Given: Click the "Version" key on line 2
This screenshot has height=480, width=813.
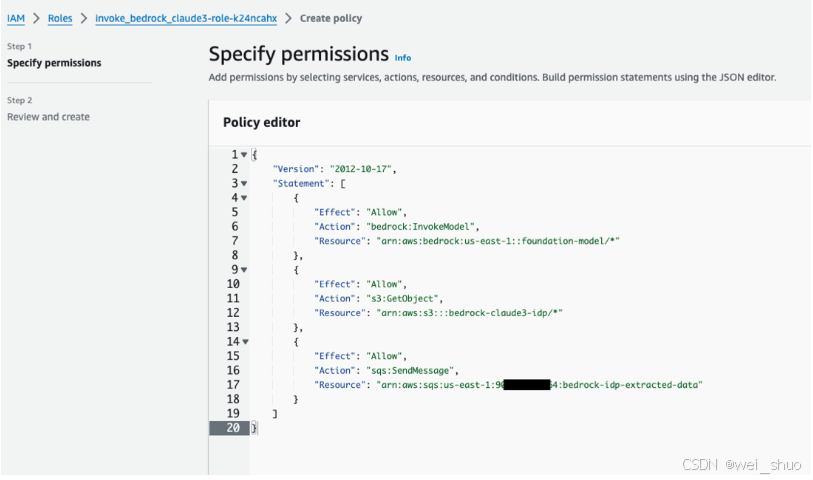Looking at the screenshot, I should tap(296, 169).
